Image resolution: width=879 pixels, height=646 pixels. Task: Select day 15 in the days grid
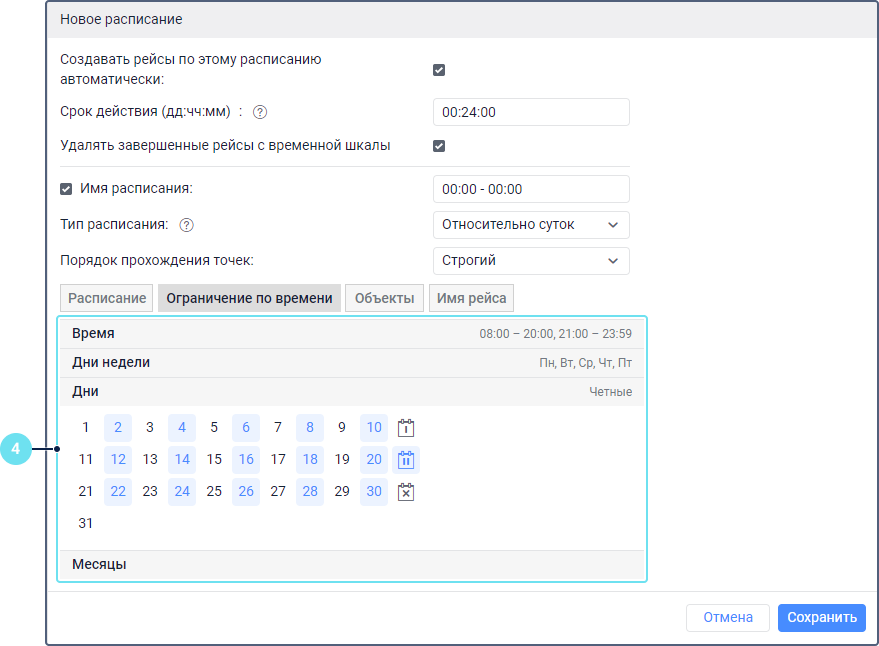214,460
